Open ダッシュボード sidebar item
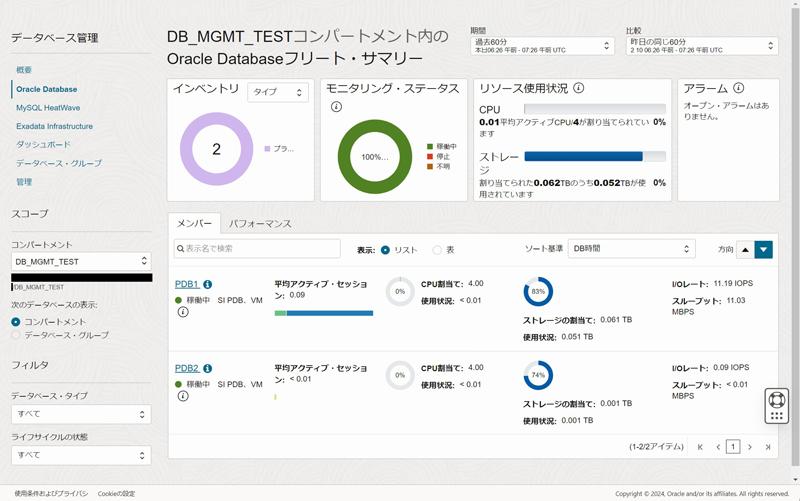Screen dimensions: 800x501 (x=43, y=144)
